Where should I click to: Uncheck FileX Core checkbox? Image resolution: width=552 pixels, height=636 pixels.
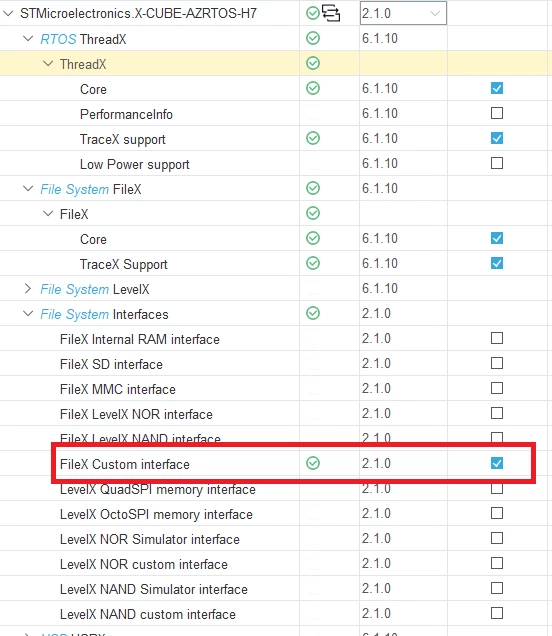(497, 238)
